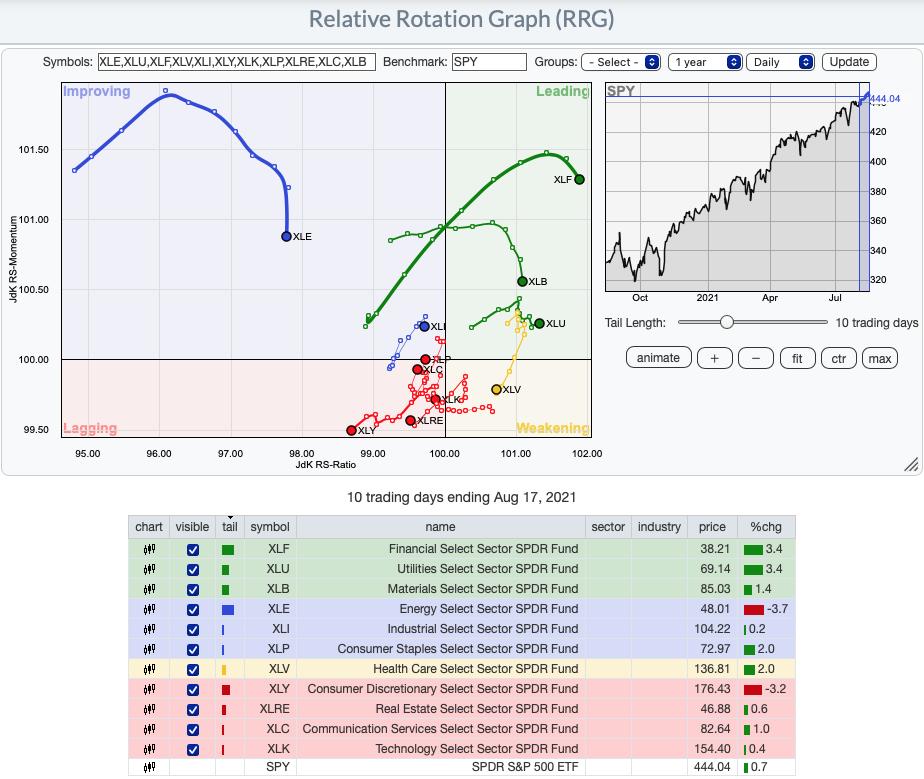Screen dimensions: 924x779
Task: Click the SPY benchmark price chart
Action: [x=737, y=187]
